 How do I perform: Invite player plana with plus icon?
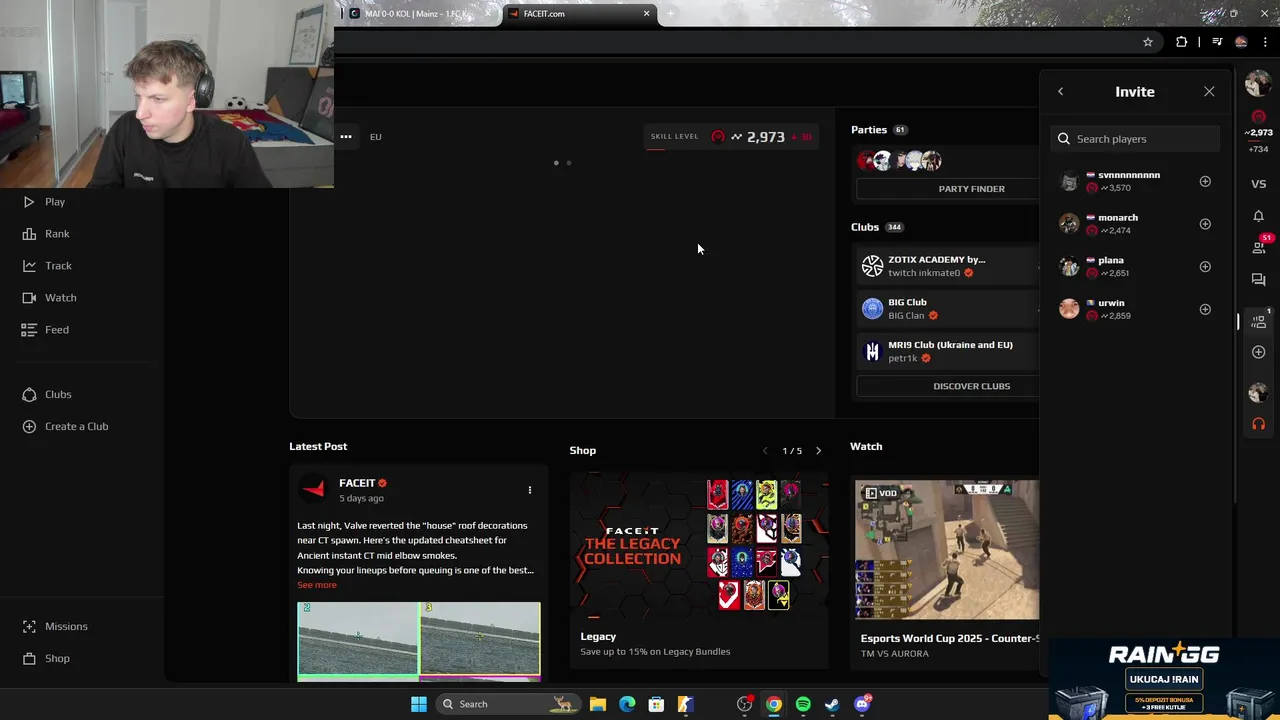pos(1205,267)
